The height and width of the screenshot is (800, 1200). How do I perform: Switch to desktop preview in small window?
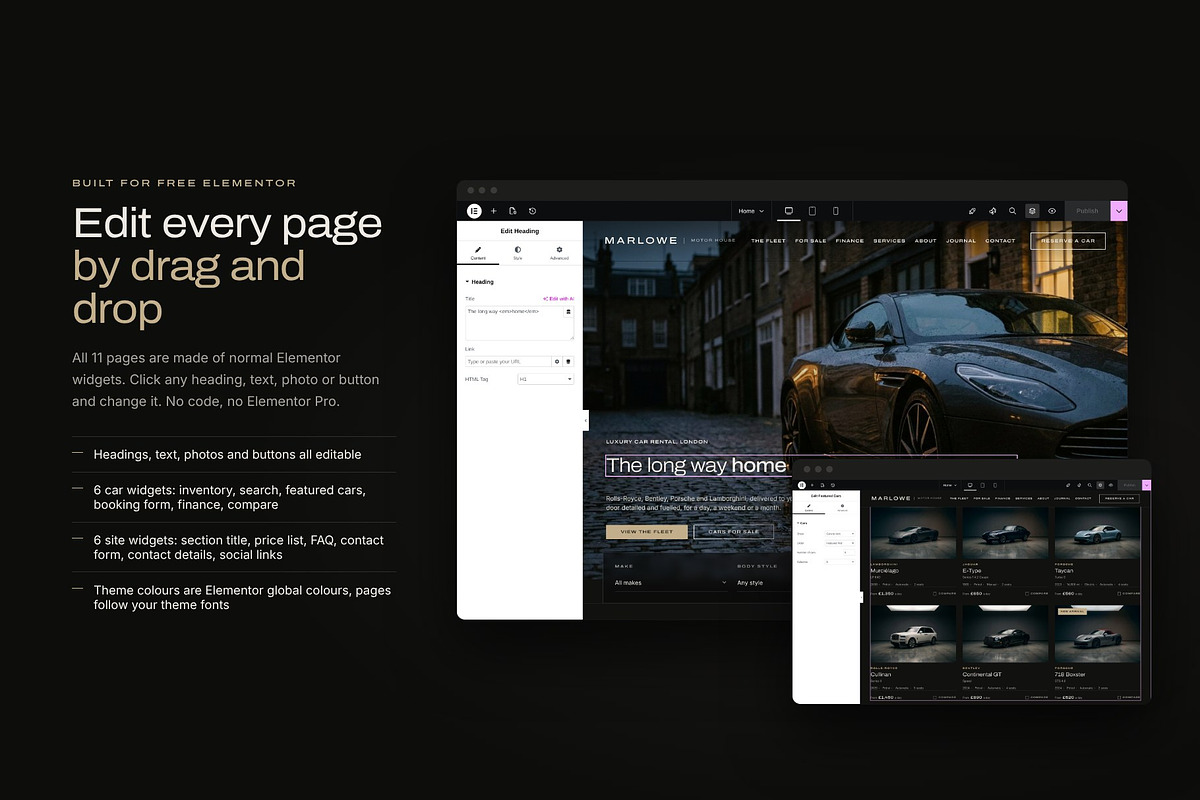click(x=970, y=485)
